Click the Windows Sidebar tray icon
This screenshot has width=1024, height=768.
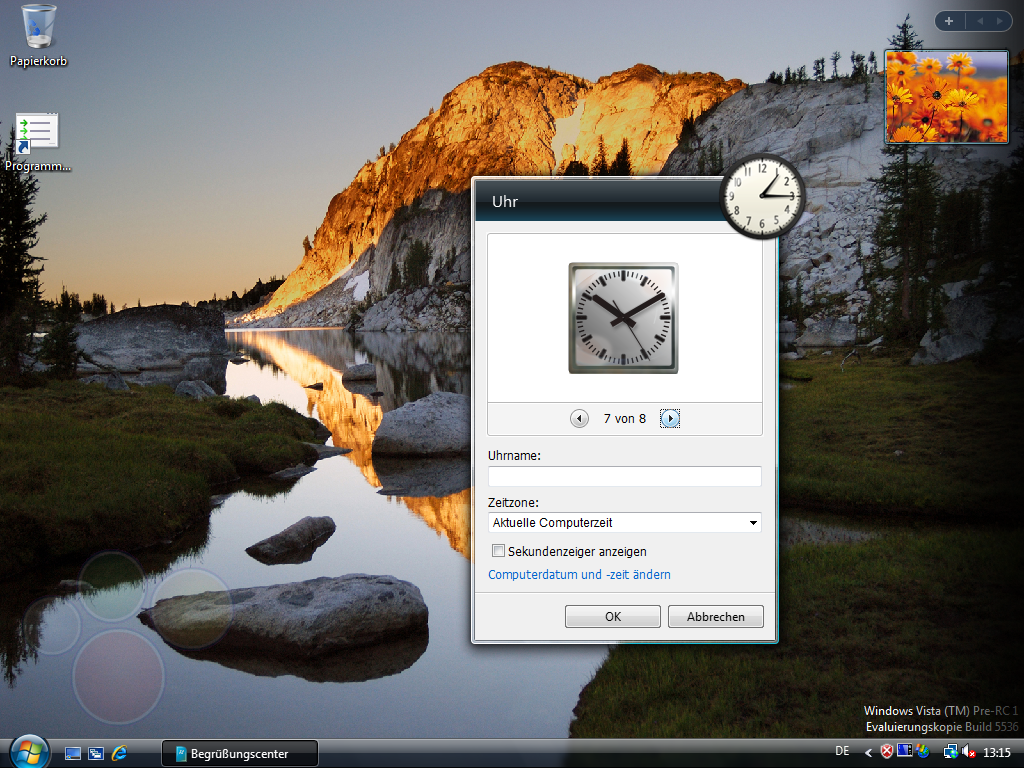[904, 751]
